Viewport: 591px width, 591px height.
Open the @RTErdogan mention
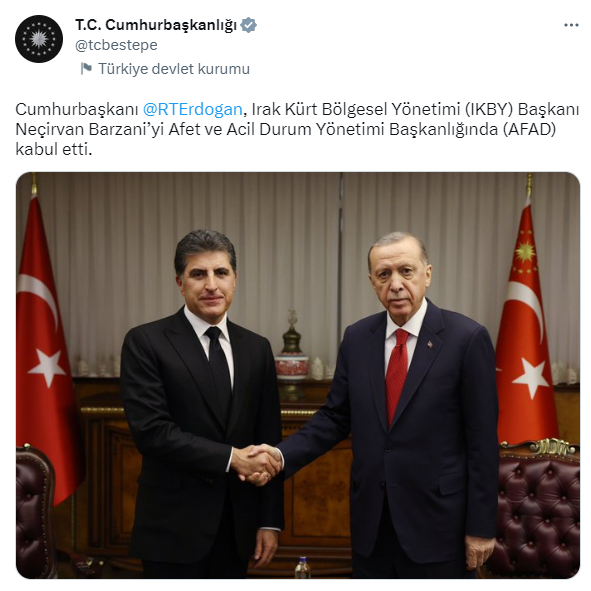pyautogui.click(x=192, y=109)
